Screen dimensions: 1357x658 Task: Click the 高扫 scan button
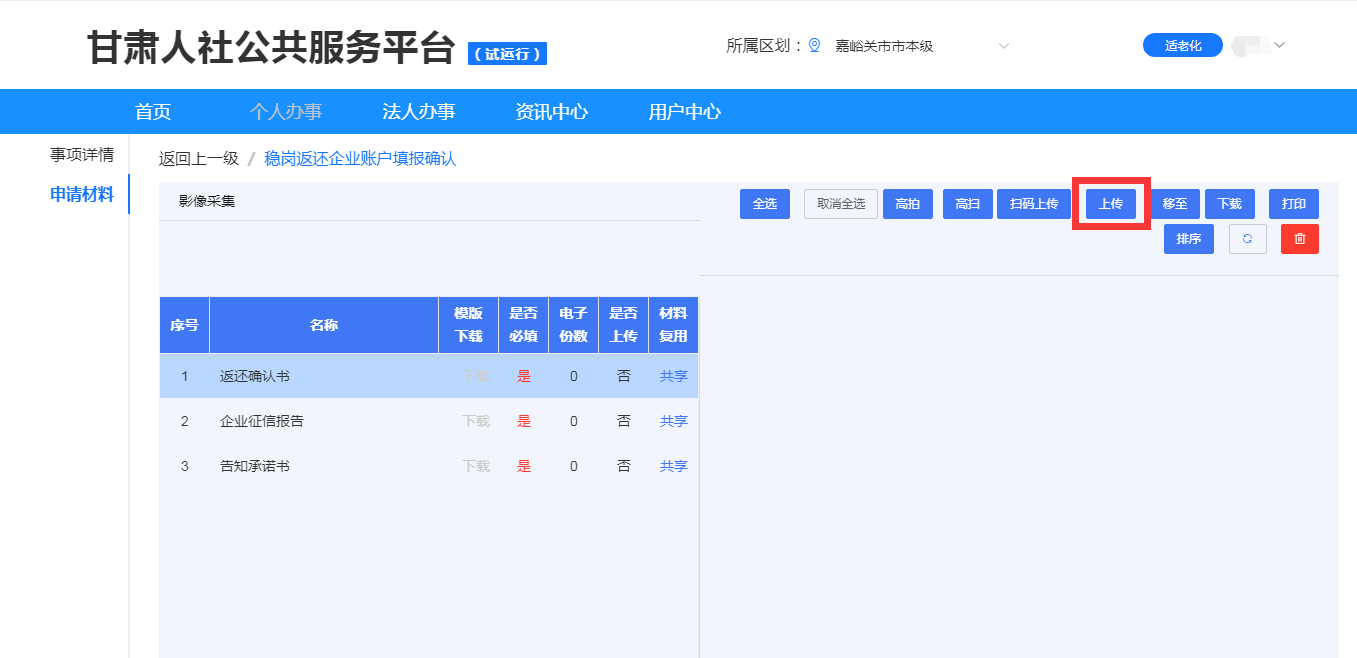pos(967,204)
